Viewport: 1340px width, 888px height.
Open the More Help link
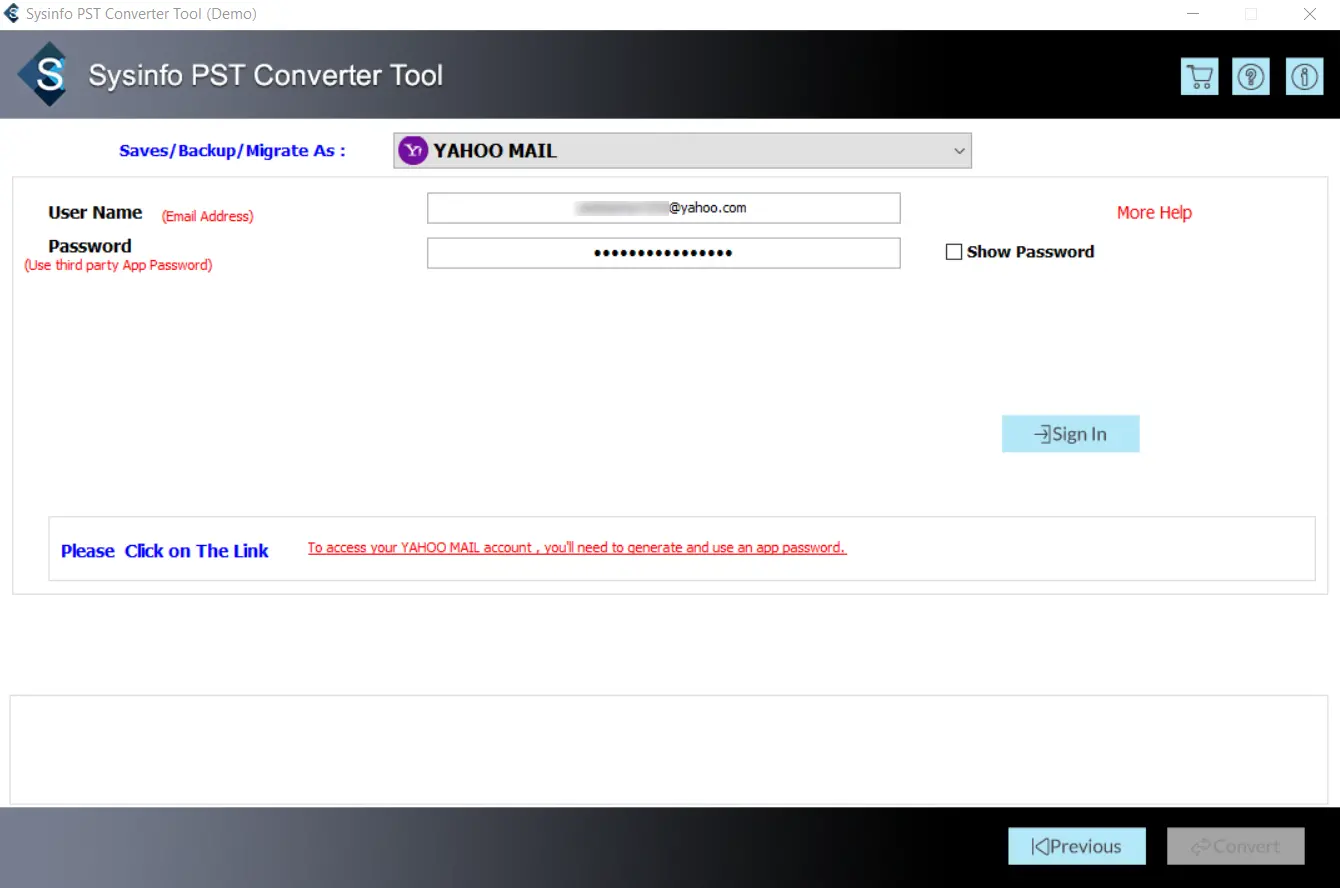pyautogui.click(x=1154, y=212)
